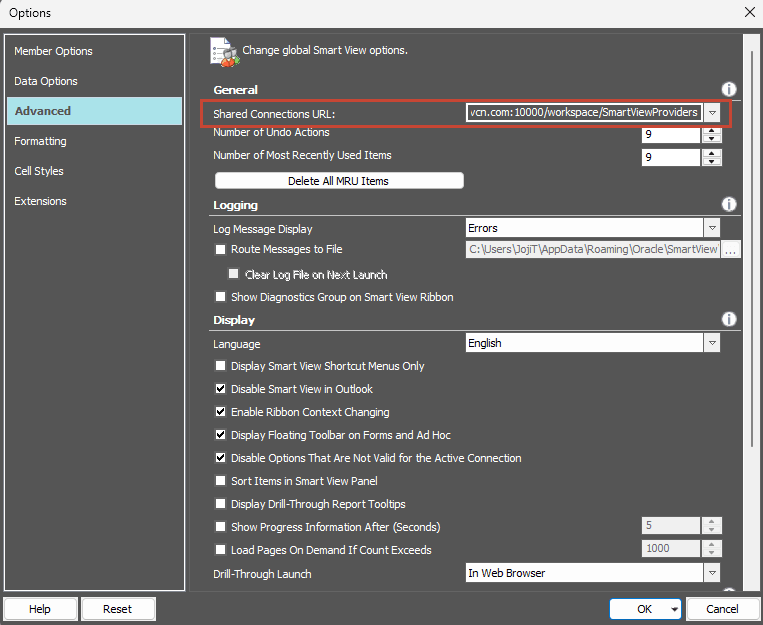Click the Number of Undo Actions value field
Image resolution: width=763 pixels, height=625 pixels.
(x=671, y=134)
